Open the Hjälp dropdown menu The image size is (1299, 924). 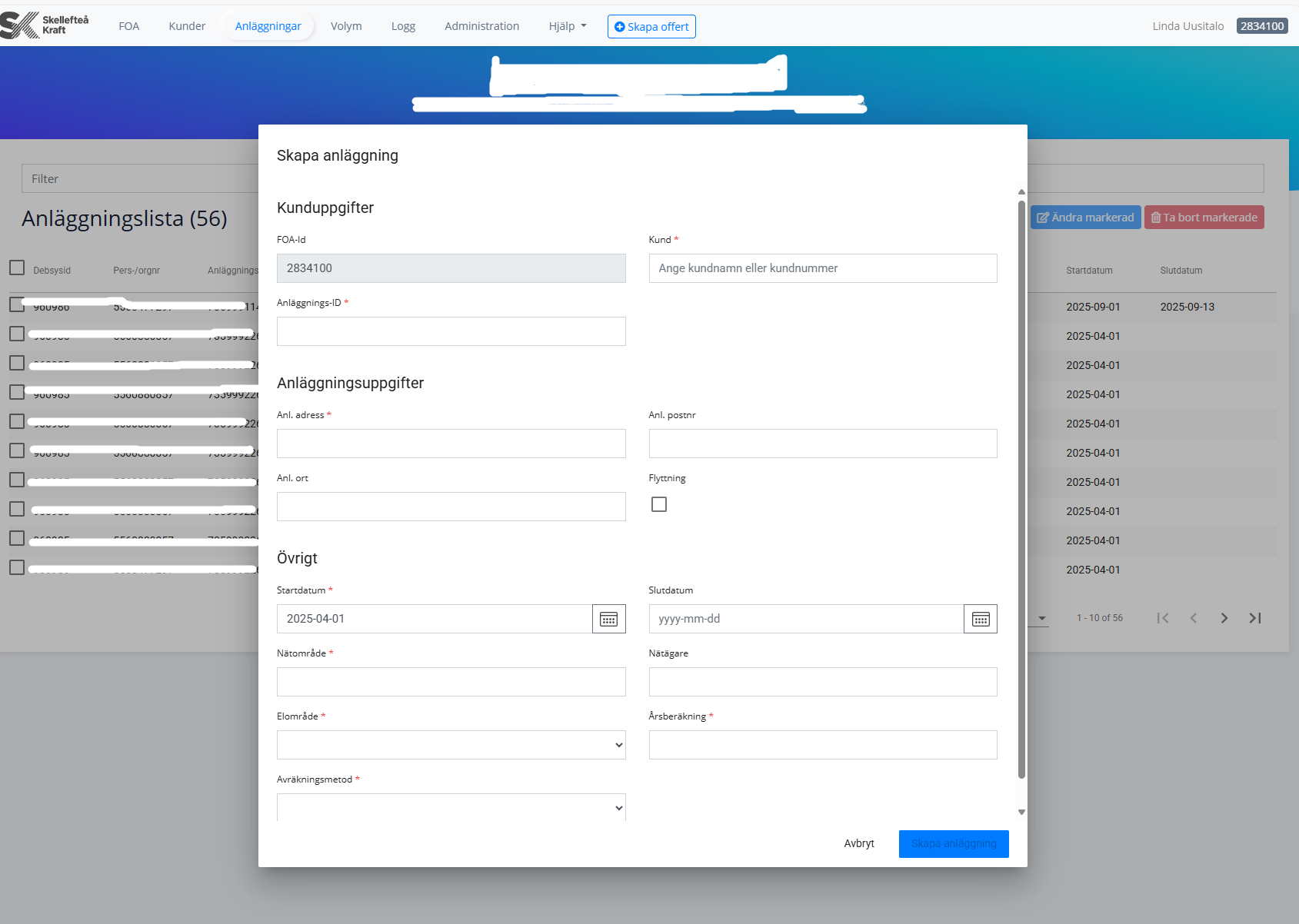[x=567, y=26]
